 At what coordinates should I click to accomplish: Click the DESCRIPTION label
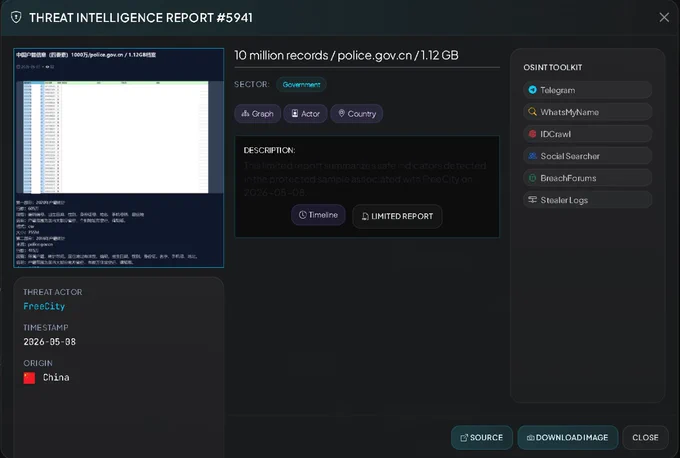point(269,150)
